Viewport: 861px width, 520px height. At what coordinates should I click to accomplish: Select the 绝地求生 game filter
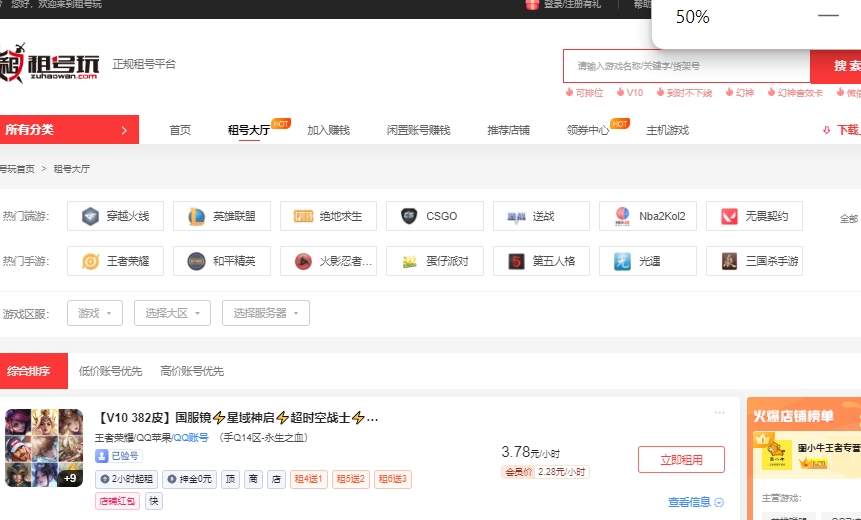point(328,216)
